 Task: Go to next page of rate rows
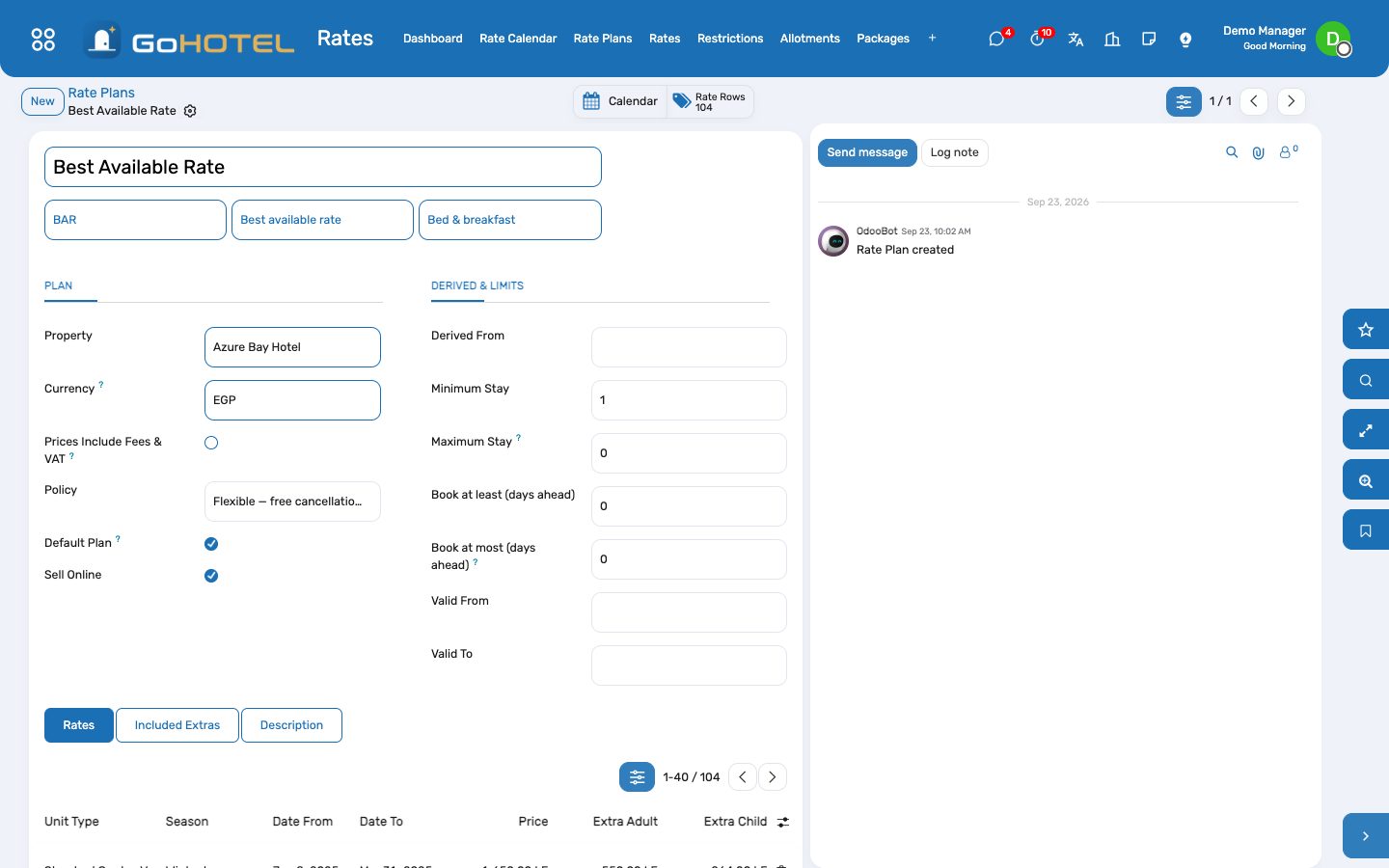[772, 777]
